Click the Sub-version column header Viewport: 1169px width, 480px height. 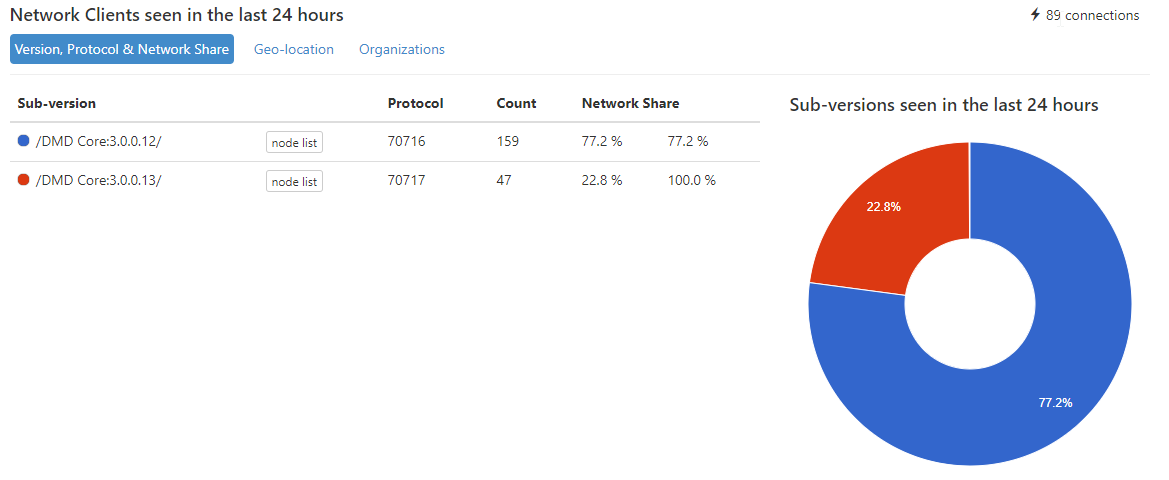tap(57, 104)
